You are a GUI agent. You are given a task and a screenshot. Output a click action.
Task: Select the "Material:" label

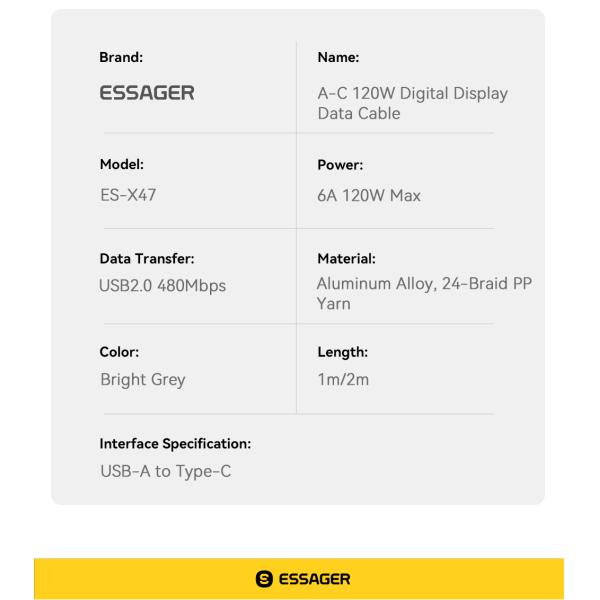tap(345, 259)
